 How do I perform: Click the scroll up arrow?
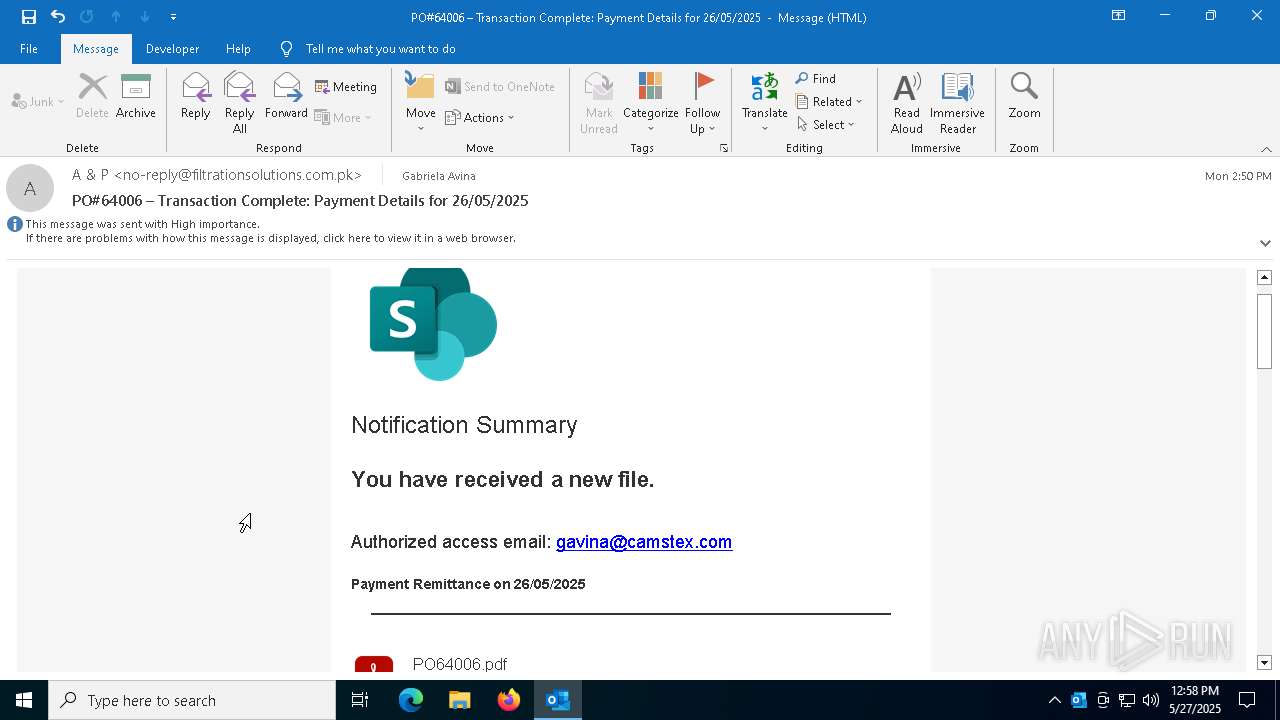pyautogui.click(x=1264, y=277)
